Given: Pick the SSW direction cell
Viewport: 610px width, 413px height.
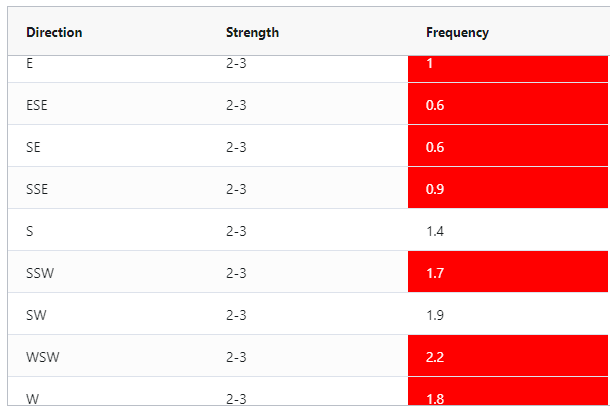Looking at the screenshot, I should click(39, 273).
